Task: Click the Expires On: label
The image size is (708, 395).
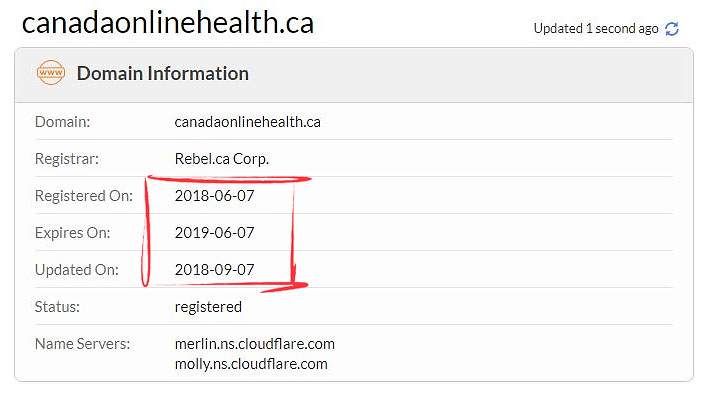Action: click(x=72, y=233)
